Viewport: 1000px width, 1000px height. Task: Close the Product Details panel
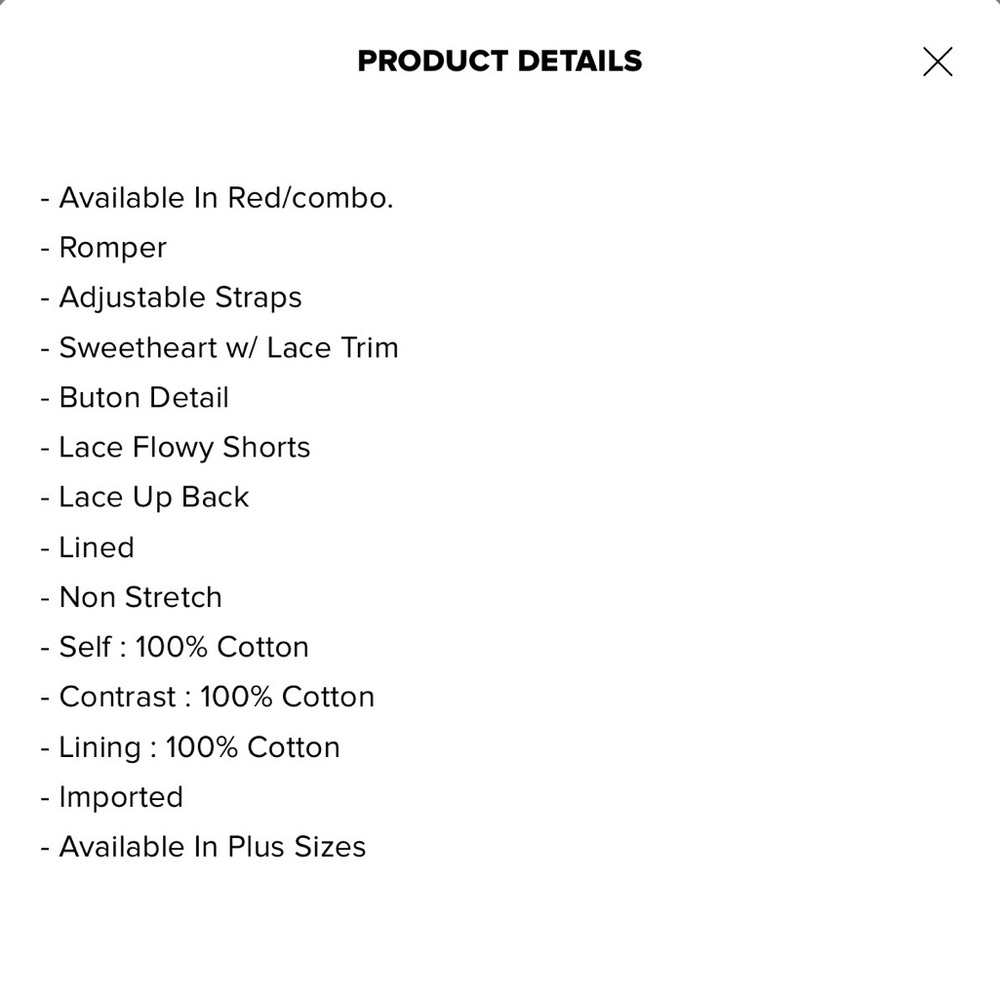[x=937, y=62]
